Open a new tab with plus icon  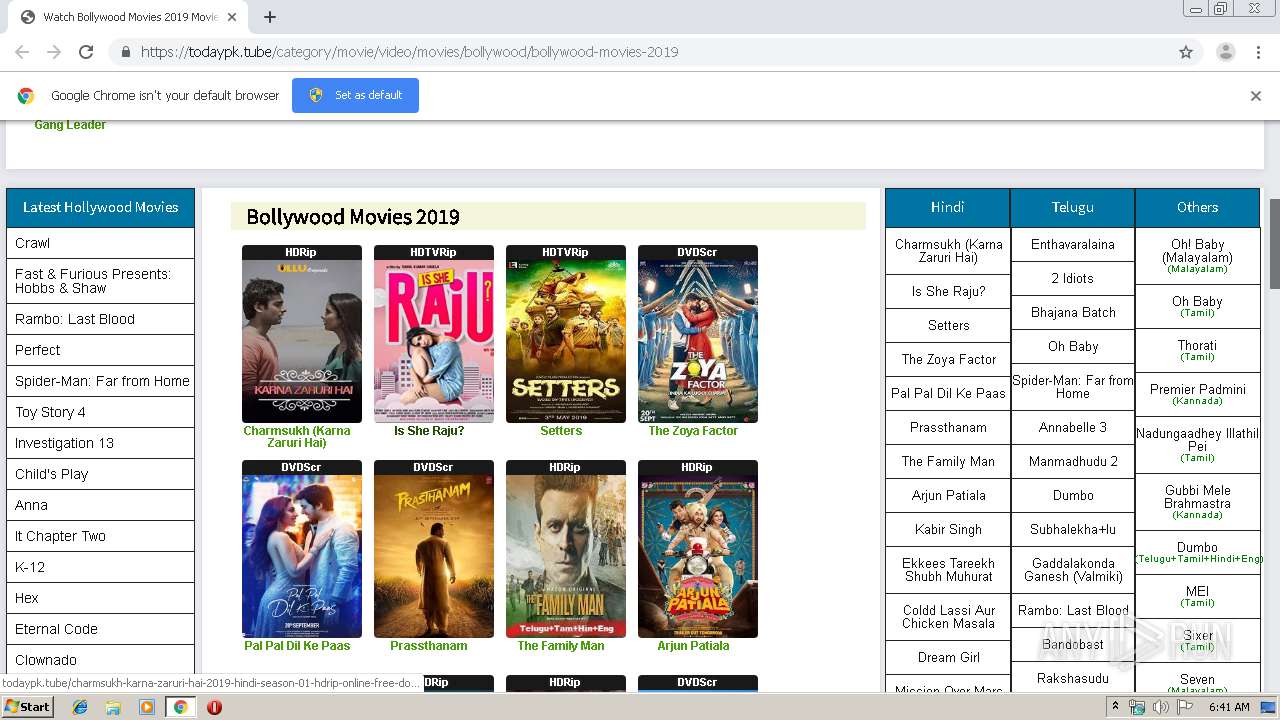[x=270, y=17]
